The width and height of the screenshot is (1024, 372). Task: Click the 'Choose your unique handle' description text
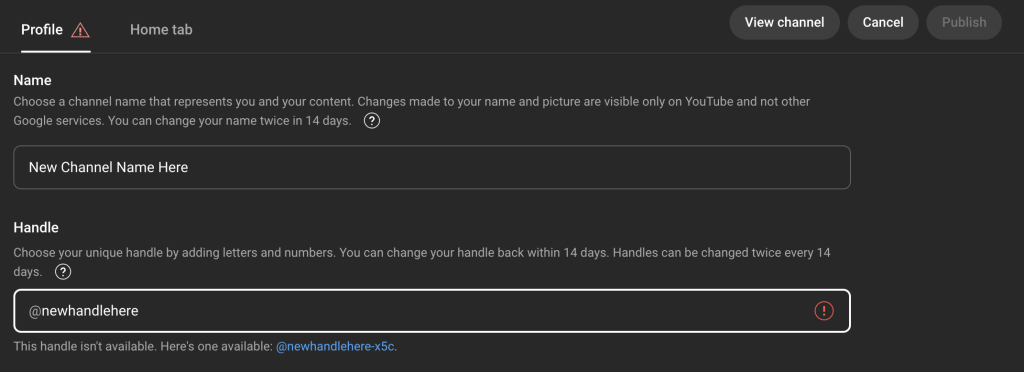[x=174, y=252]
